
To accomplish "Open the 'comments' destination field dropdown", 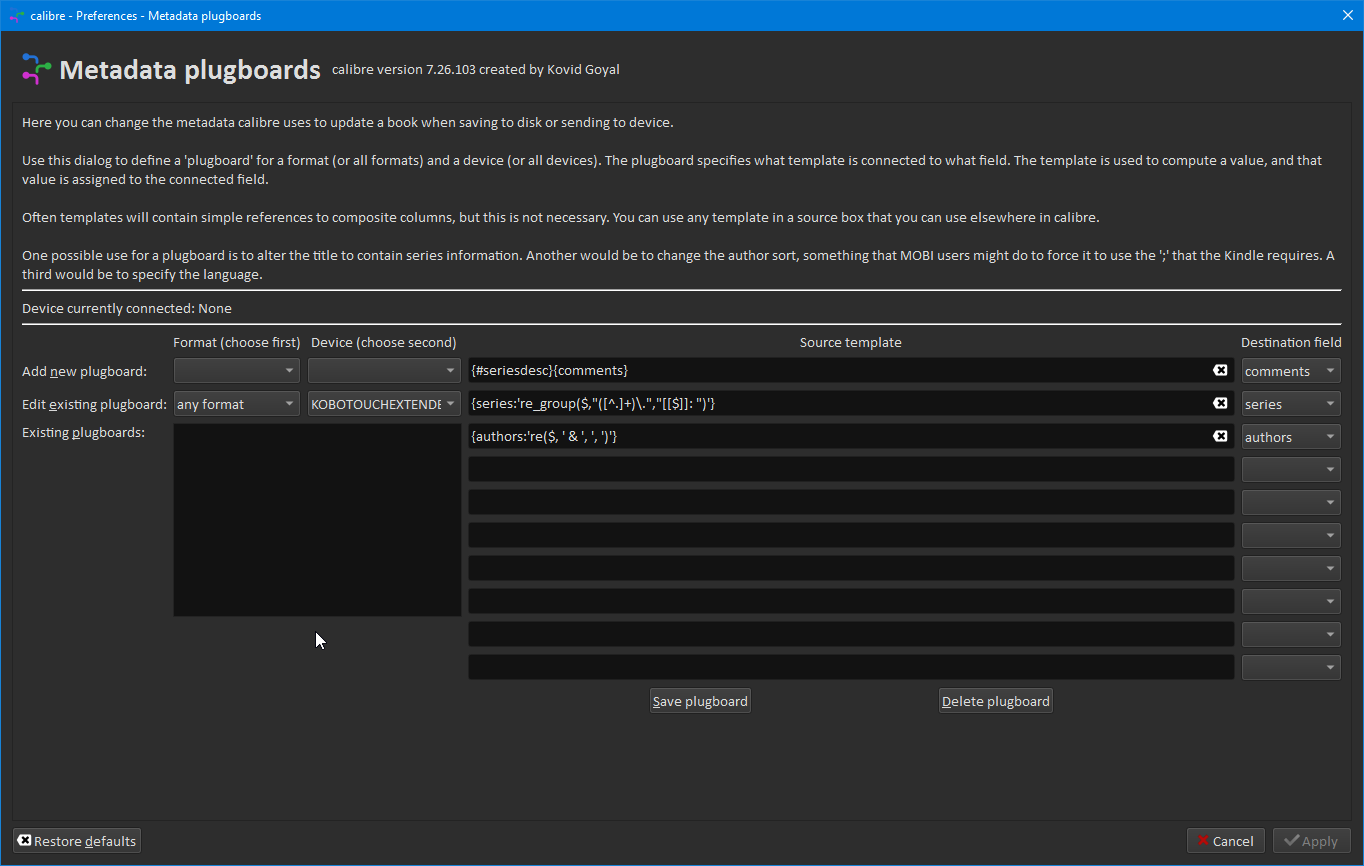I will 1291,371.
